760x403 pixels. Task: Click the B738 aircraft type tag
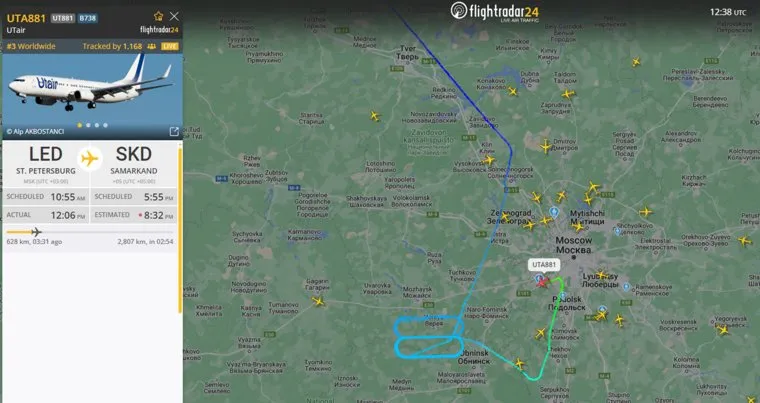[88, 18]
